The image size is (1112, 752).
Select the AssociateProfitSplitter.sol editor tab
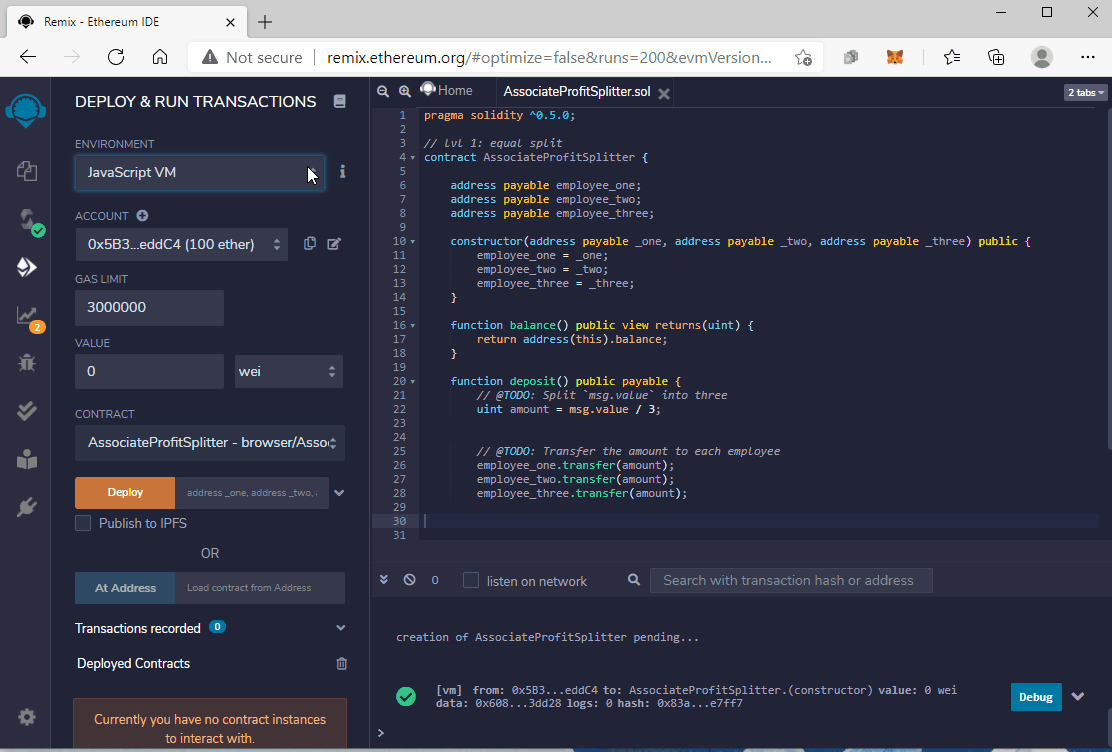point(577,92)
